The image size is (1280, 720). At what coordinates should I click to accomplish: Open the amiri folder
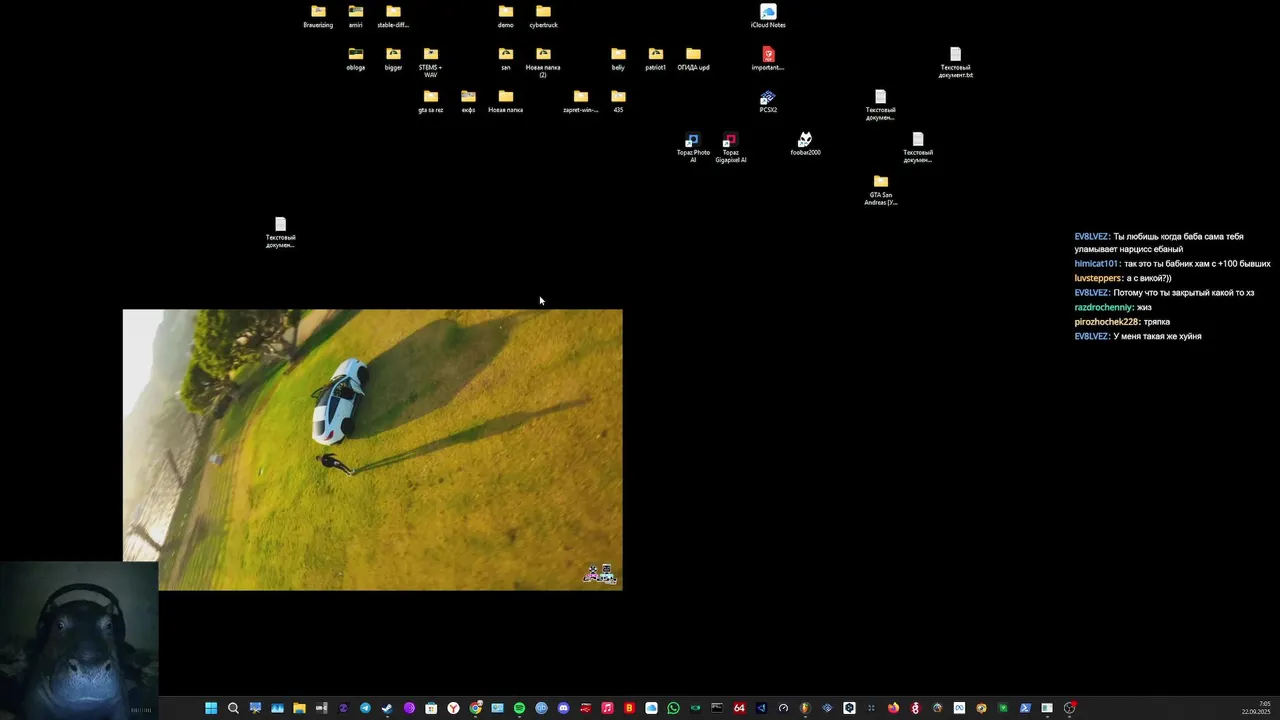tap(355, 16)
